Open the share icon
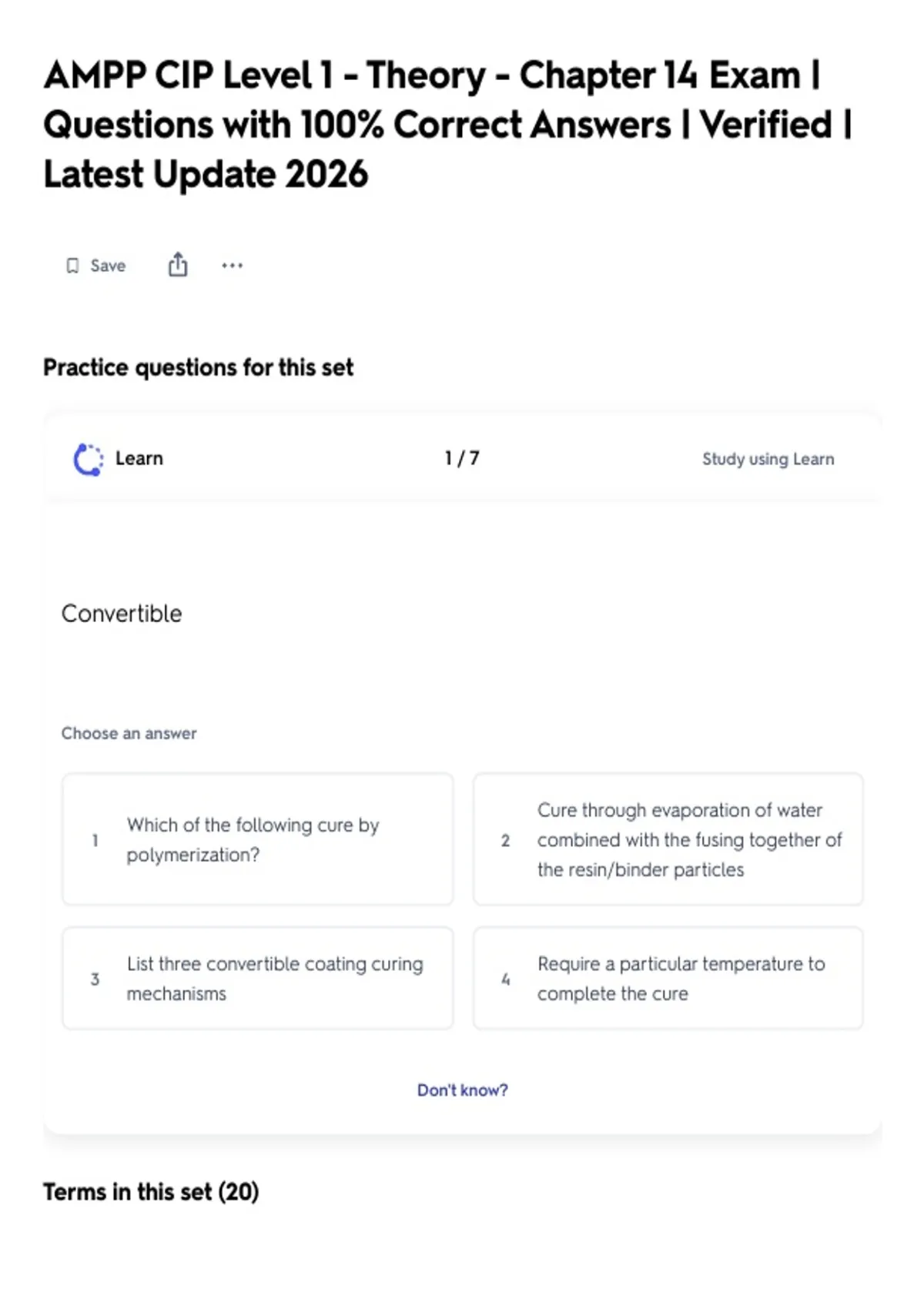Screen dimensions: 924x1309 [178, 264]
